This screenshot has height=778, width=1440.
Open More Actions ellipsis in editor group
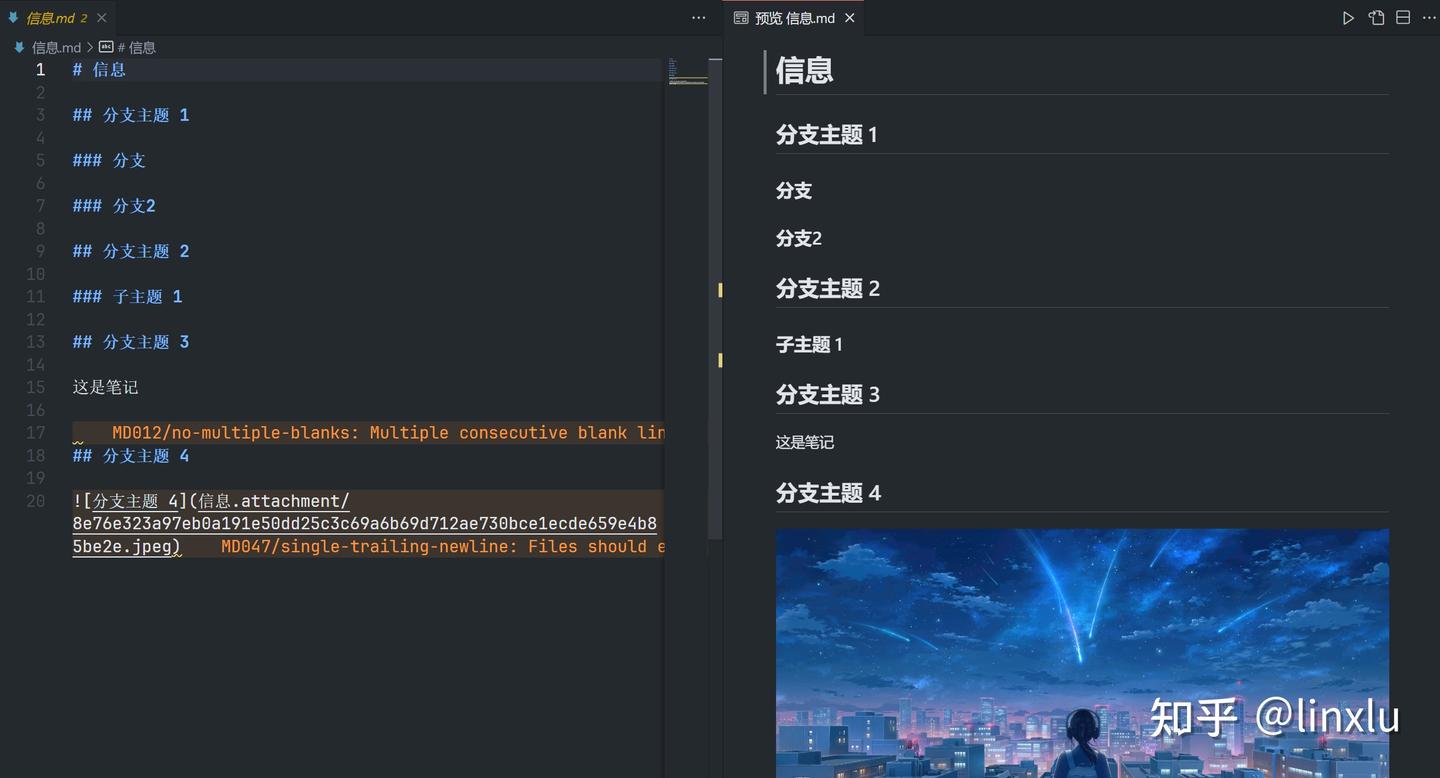(x=698, y=18)
